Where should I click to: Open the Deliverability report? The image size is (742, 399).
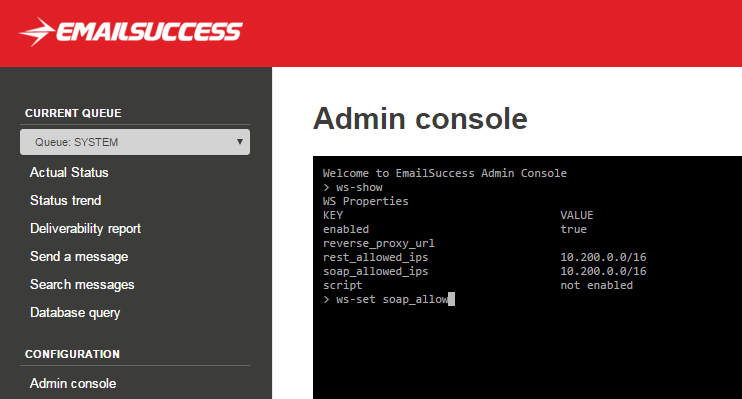[x=86, y=229]
